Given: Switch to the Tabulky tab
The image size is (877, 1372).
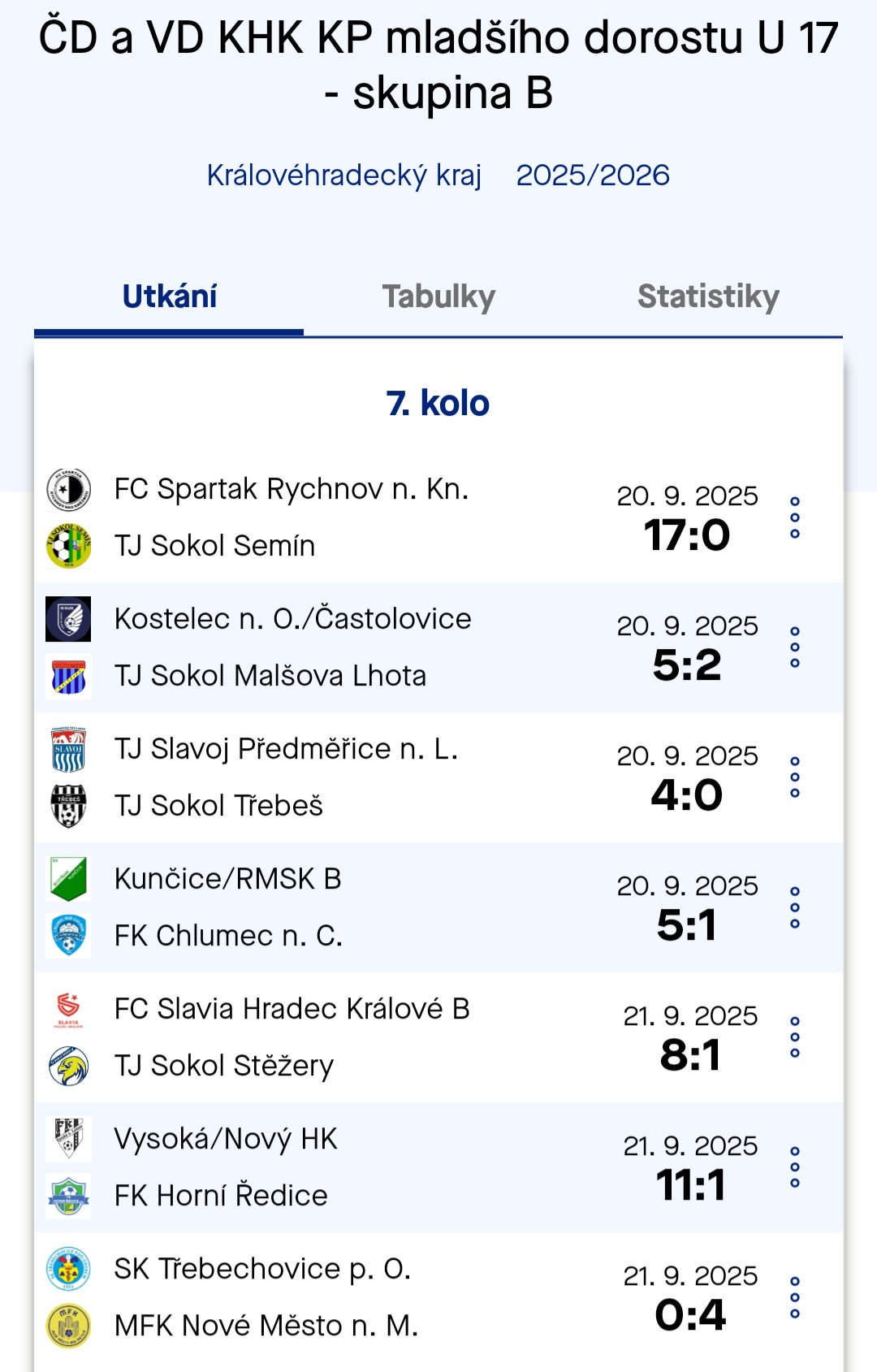Looking at the screenshot, I should (x=438, y=297).
